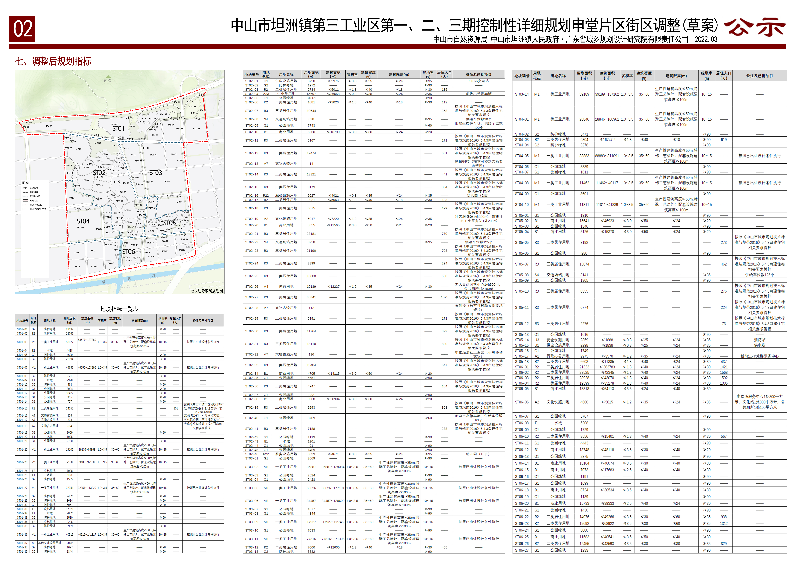Click the ST01 block label on map

tap(118, 129)
